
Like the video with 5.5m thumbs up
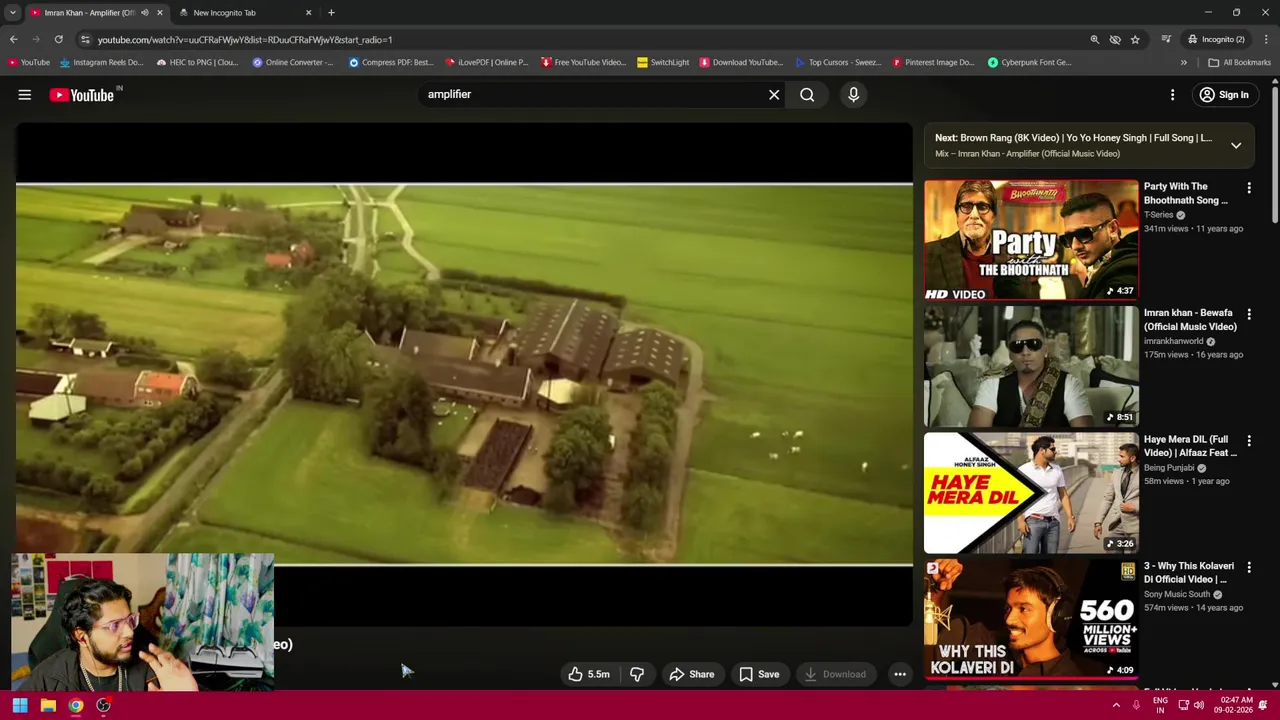(x=589, y=674)
